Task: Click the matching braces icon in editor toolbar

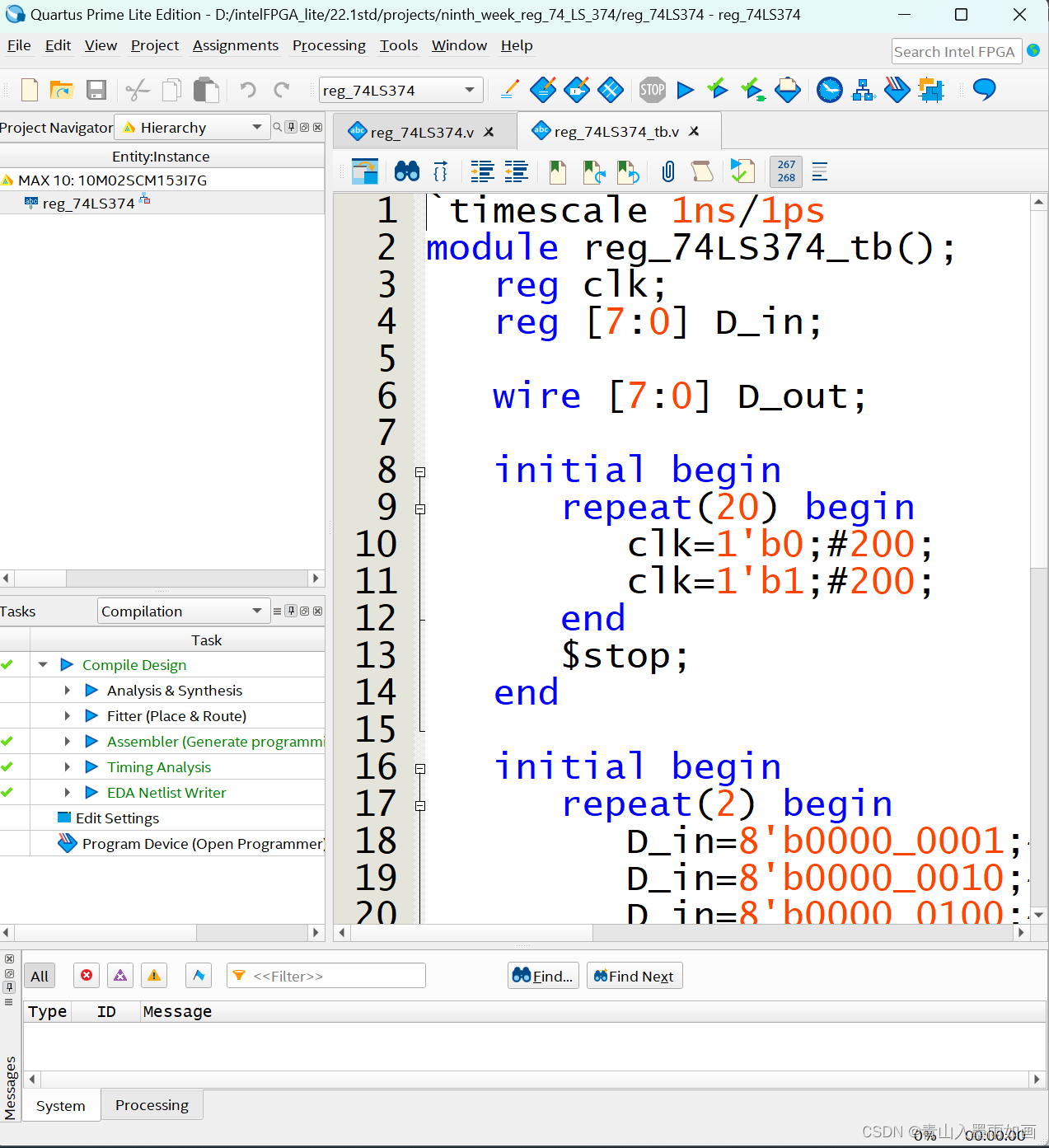Action: (x=441, y=171)
